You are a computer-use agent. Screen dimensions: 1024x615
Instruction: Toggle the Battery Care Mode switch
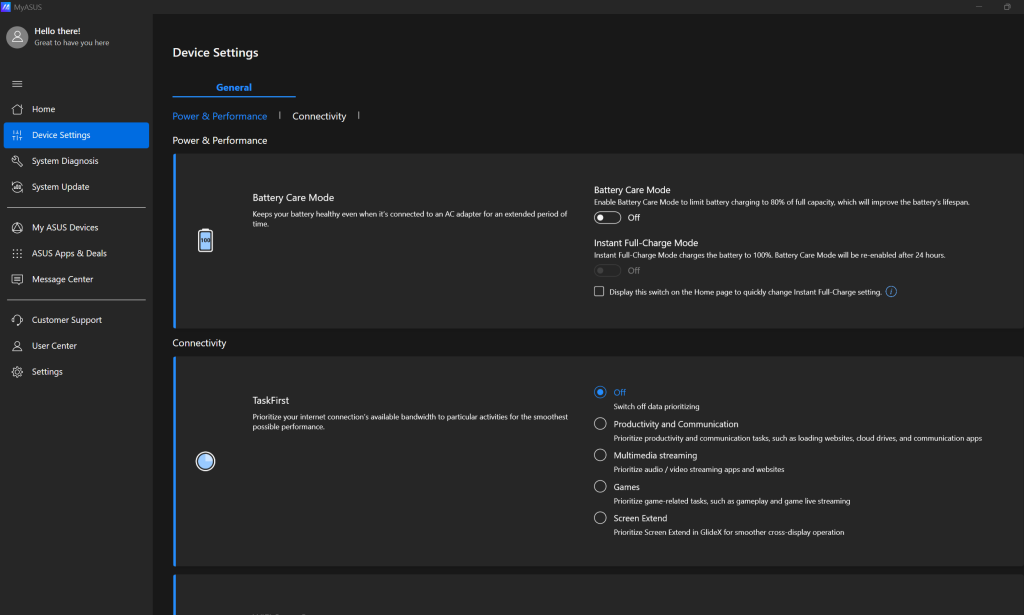607,217
